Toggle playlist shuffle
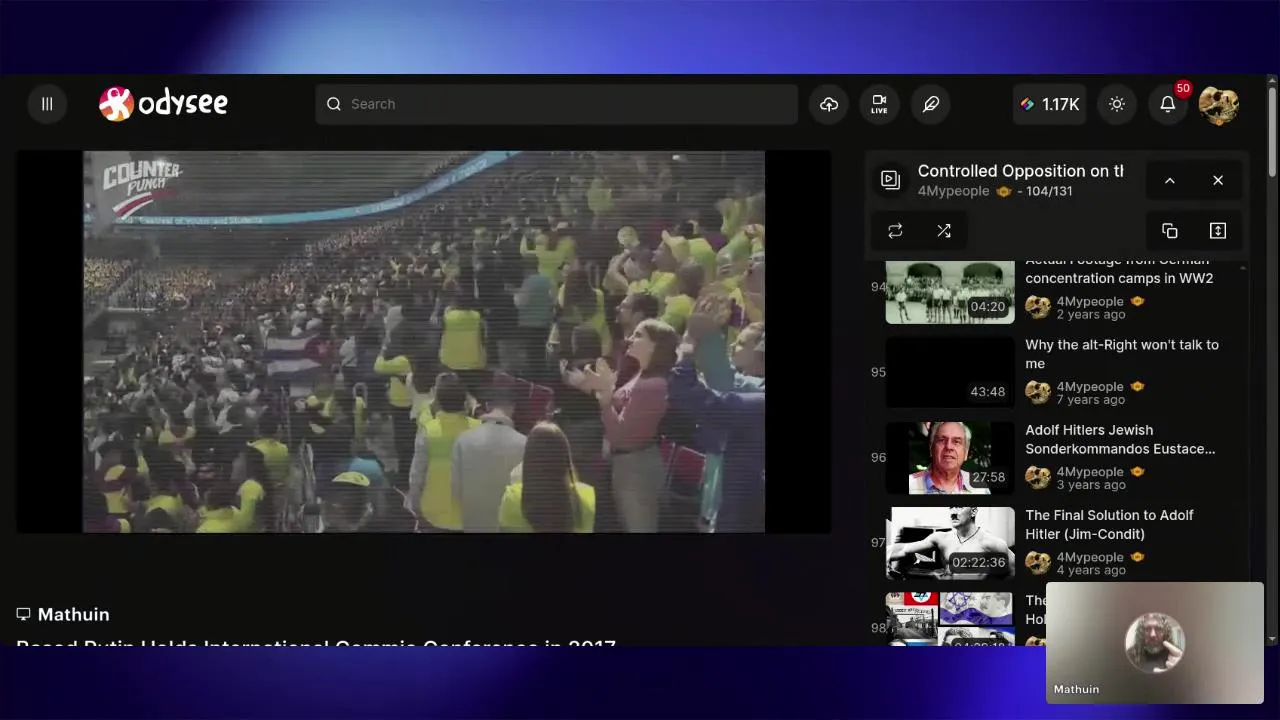This screenshot has height=720, width=1280. (943, 231)
